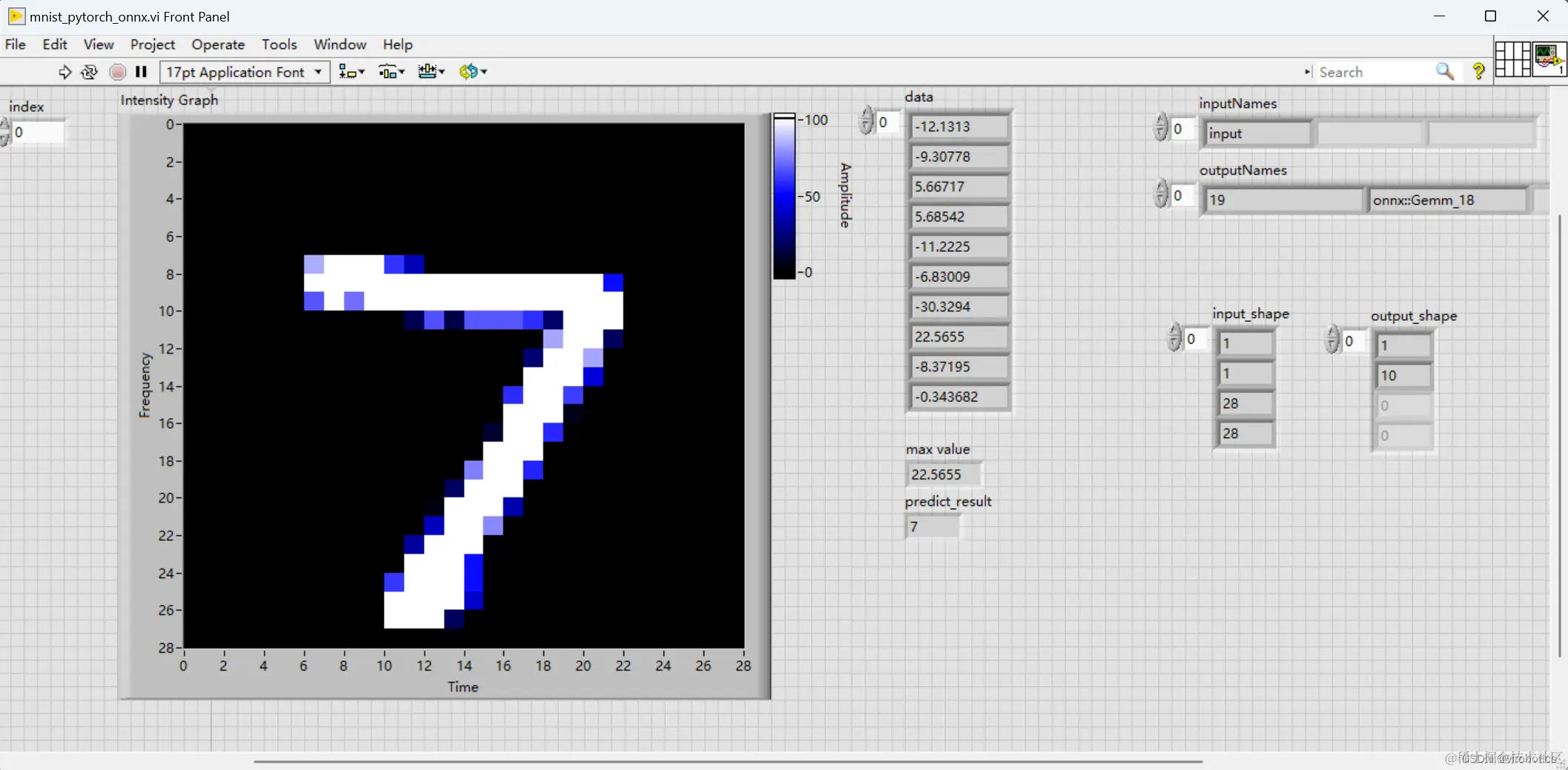Click the input_shape array index stepper
Screen dimensions: 1568x770
[x=1174, y=337]
